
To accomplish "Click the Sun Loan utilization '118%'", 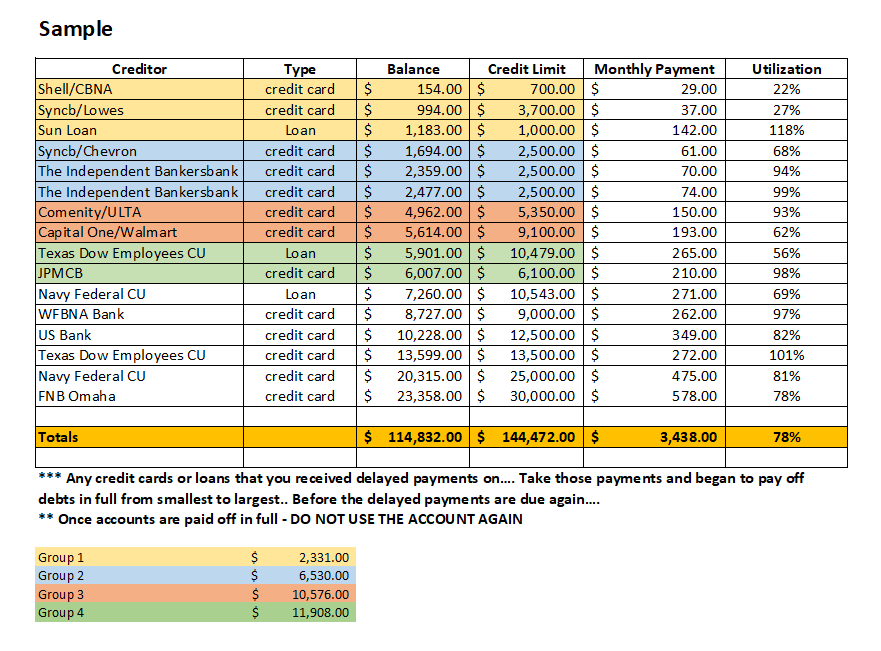I will click(787, 130).
